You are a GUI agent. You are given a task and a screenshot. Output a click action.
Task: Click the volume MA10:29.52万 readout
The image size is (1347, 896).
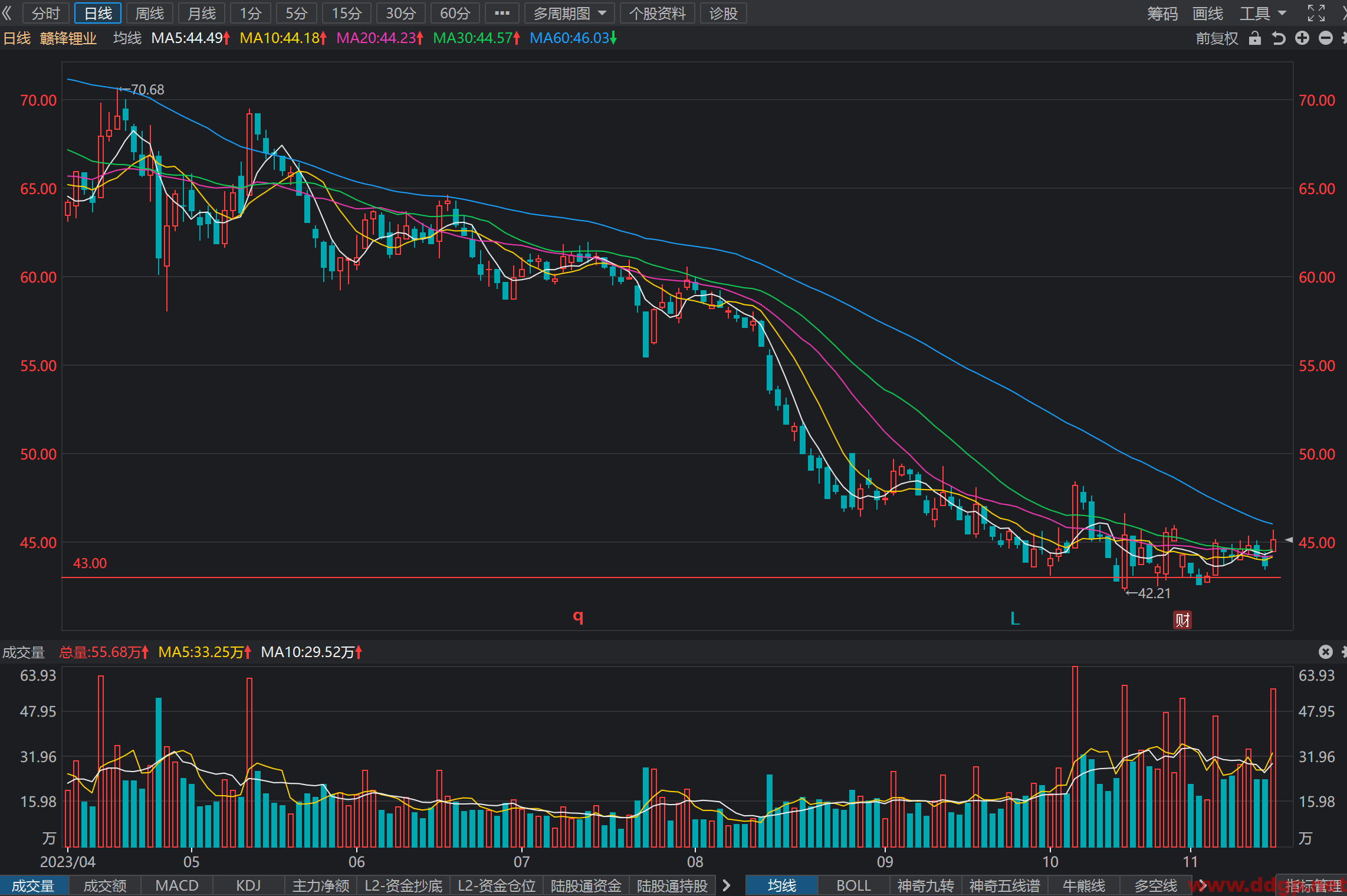click(x=312, y=652)
